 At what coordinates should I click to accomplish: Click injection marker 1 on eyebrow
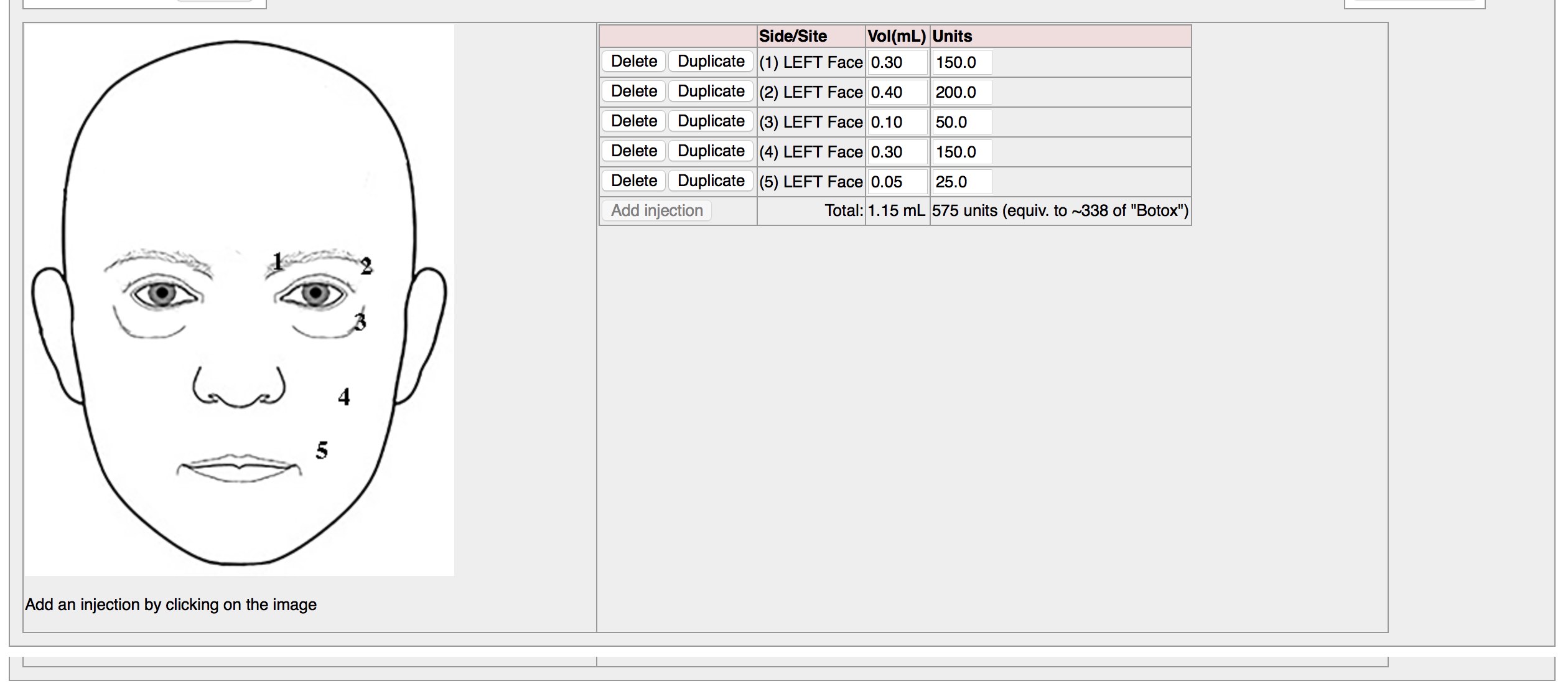click(278, 261)
